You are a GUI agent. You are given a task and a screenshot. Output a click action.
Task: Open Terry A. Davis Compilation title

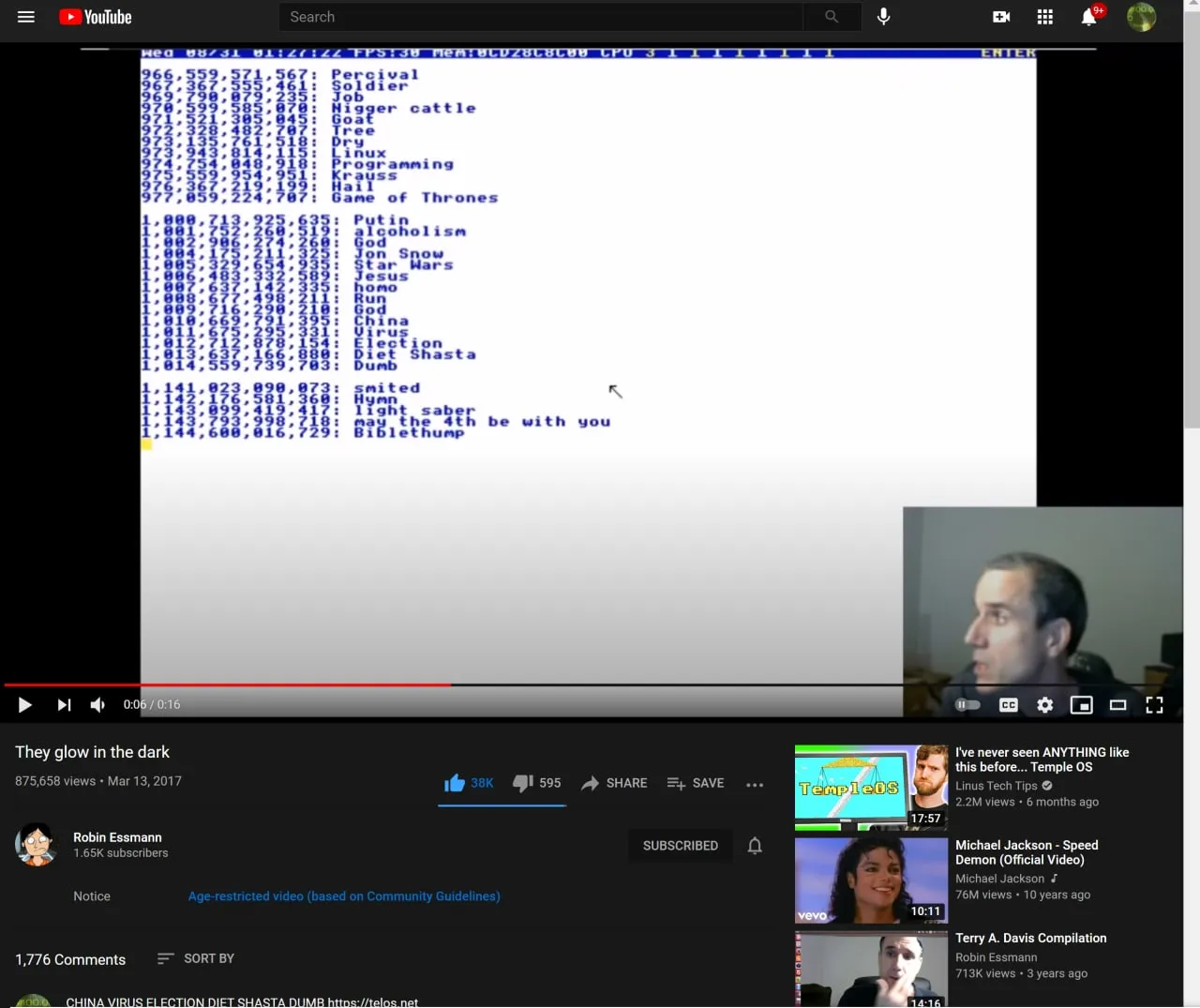click(x=1030, y=938)
